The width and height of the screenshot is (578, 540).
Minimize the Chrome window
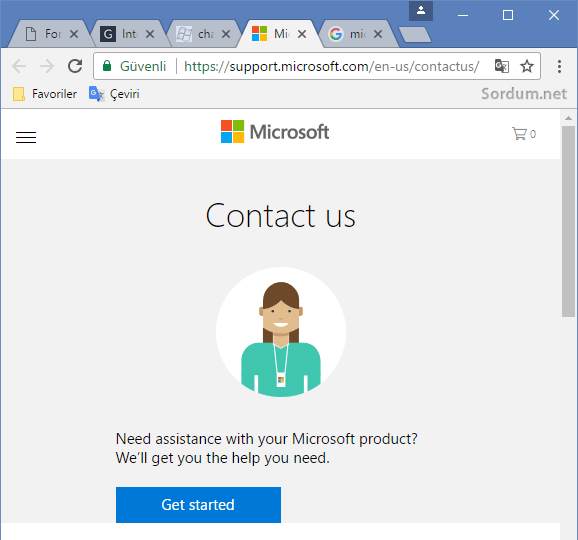point(463,15)
